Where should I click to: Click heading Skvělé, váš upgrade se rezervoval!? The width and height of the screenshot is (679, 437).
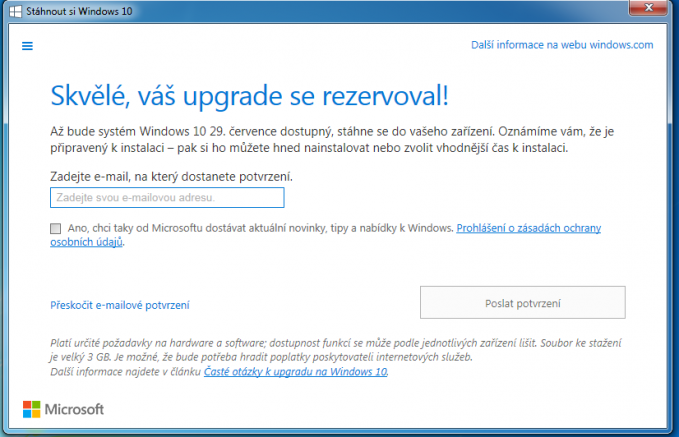point(249,95)
